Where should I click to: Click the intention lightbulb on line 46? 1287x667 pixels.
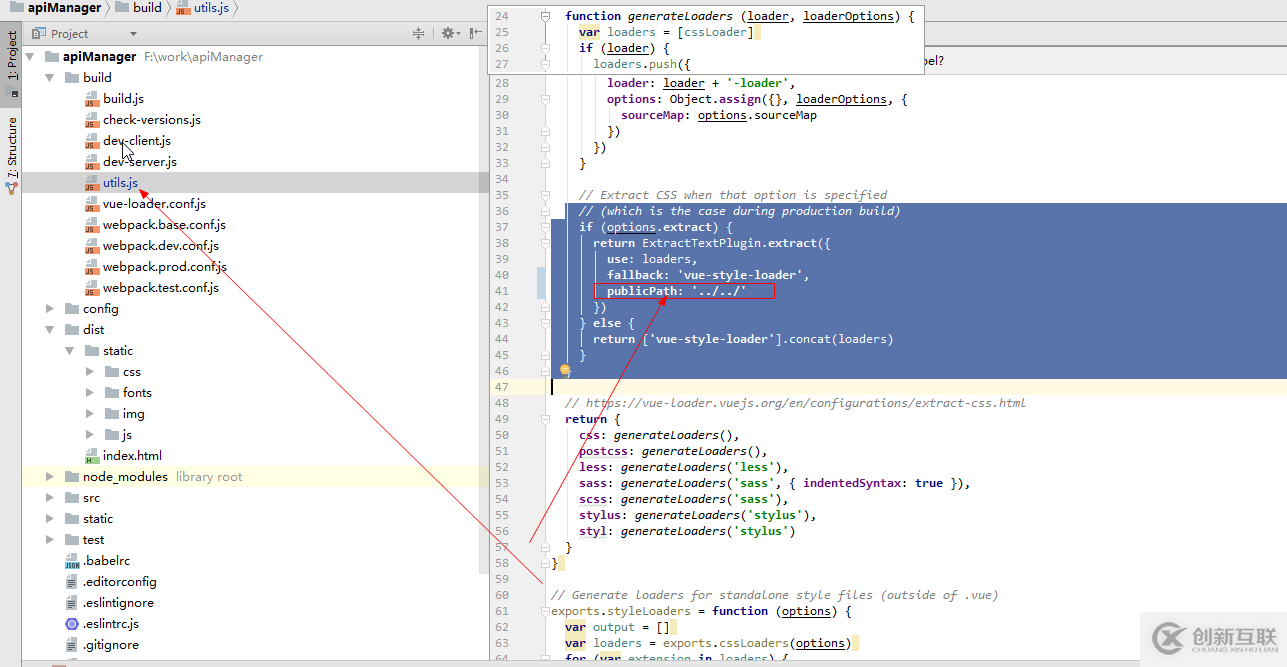pyautogui.click(x=565, y=370)
